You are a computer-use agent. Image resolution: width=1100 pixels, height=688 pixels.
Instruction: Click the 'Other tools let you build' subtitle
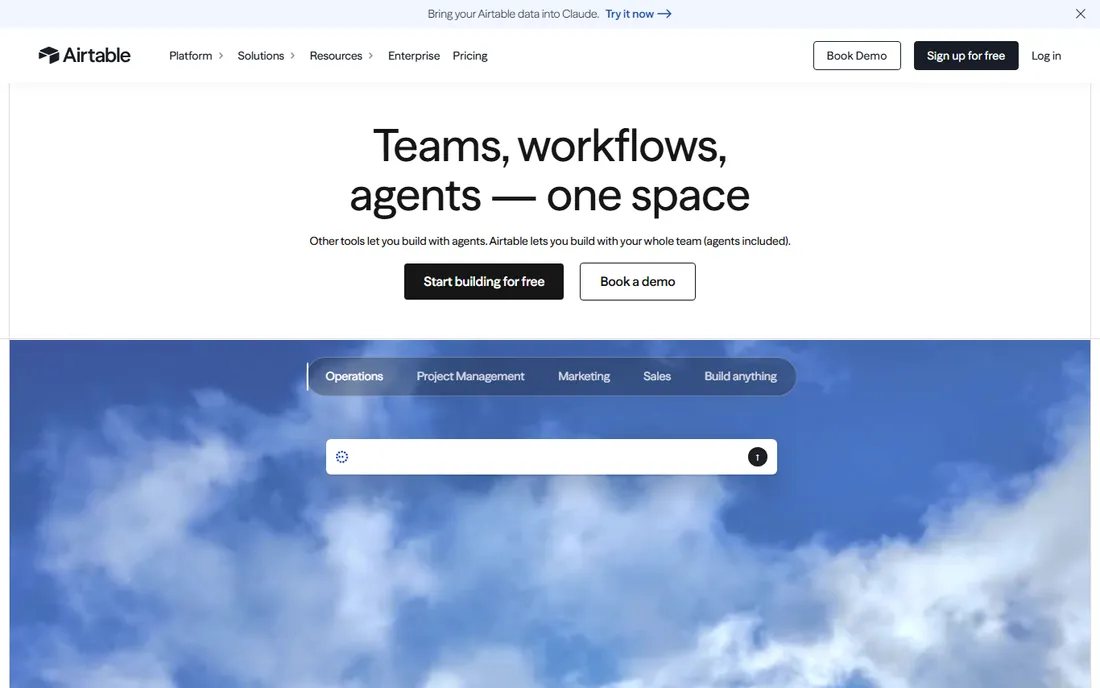click(x=550, y=241)
